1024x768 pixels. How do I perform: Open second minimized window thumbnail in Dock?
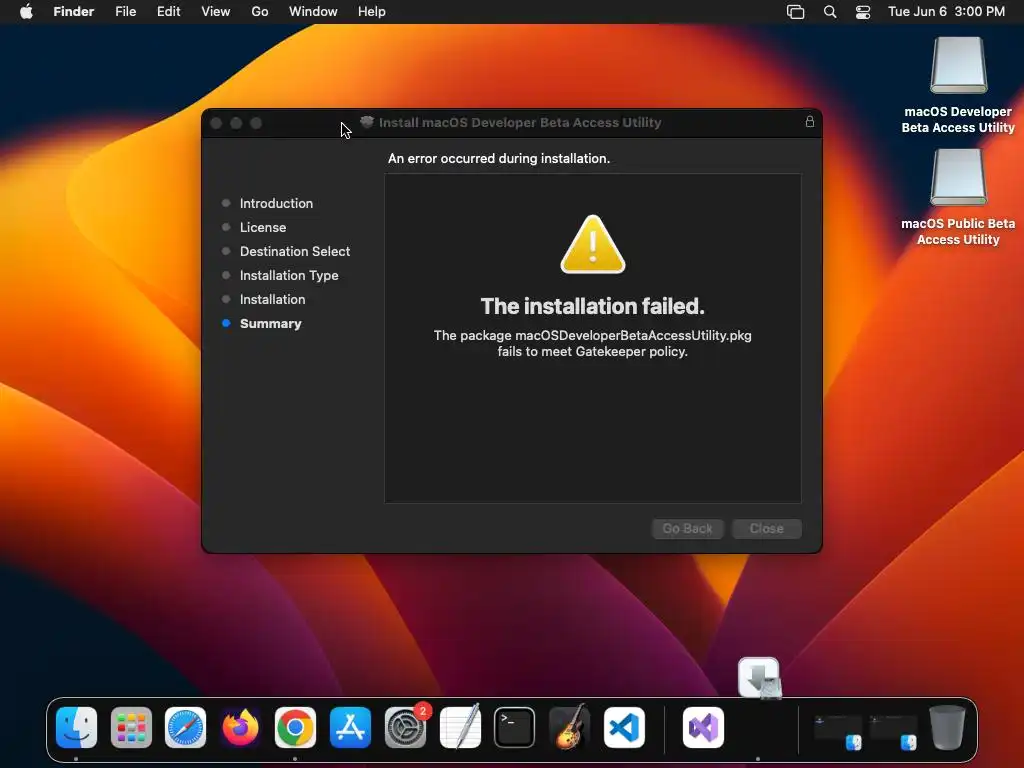click(893, 731)
